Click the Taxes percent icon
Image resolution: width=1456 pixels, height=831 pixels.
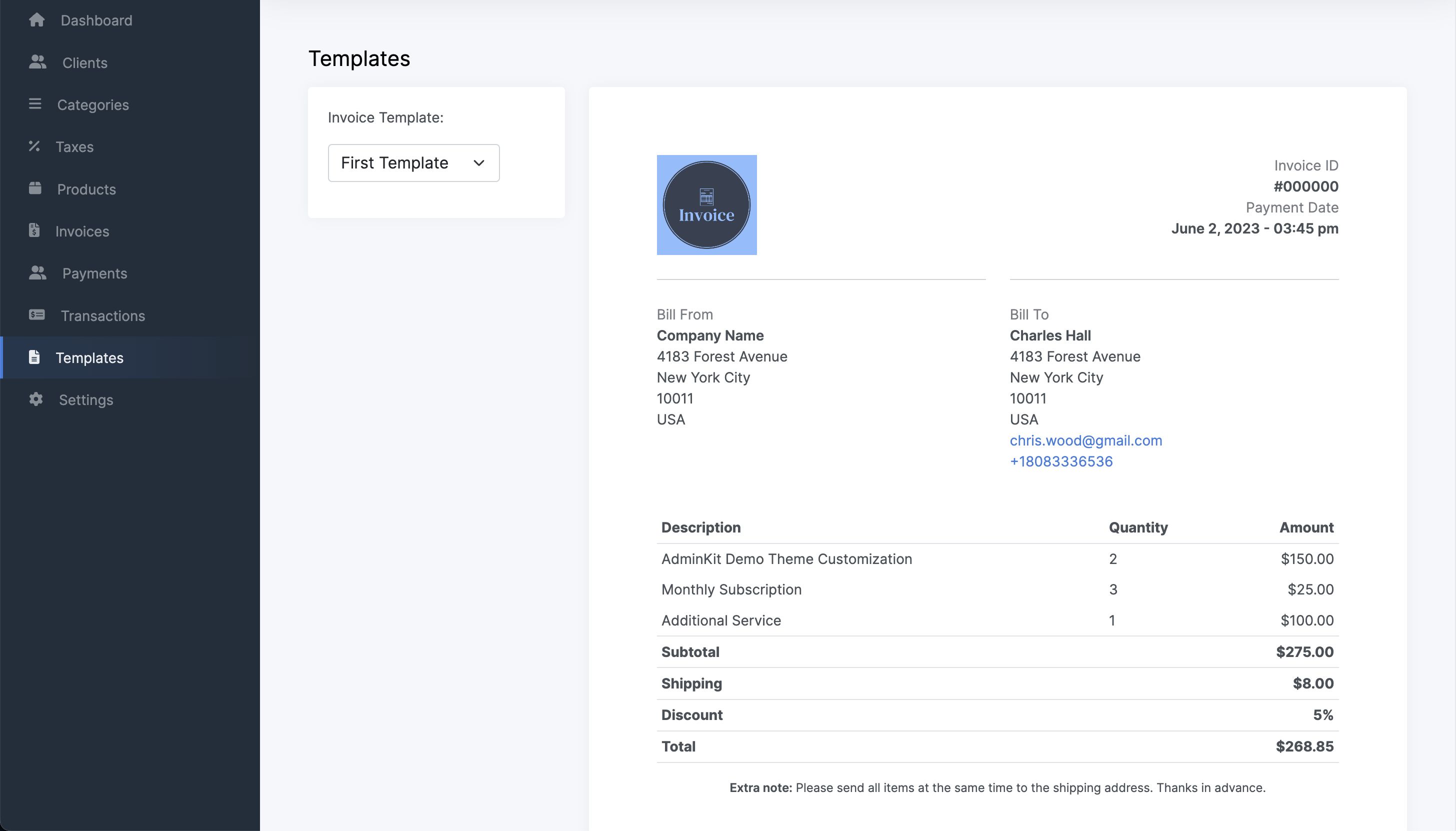pos(34,146)
